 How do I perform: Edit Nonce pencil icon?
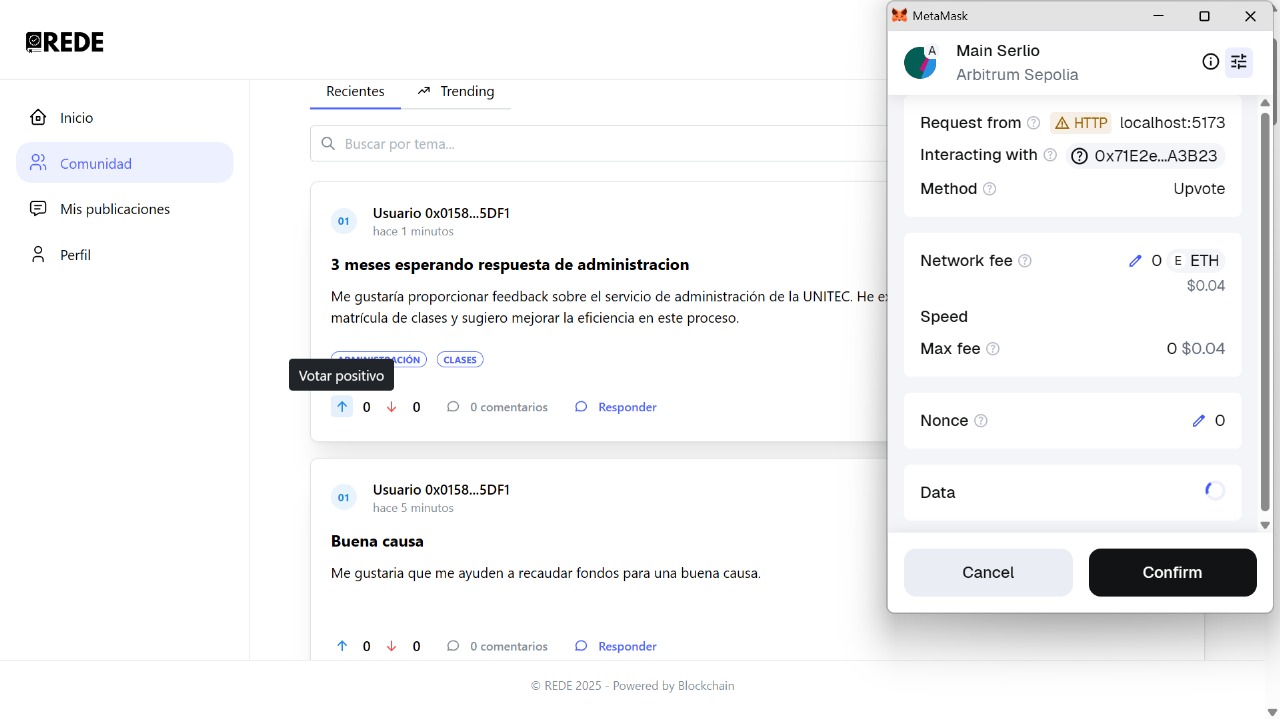coord(1199,421)
